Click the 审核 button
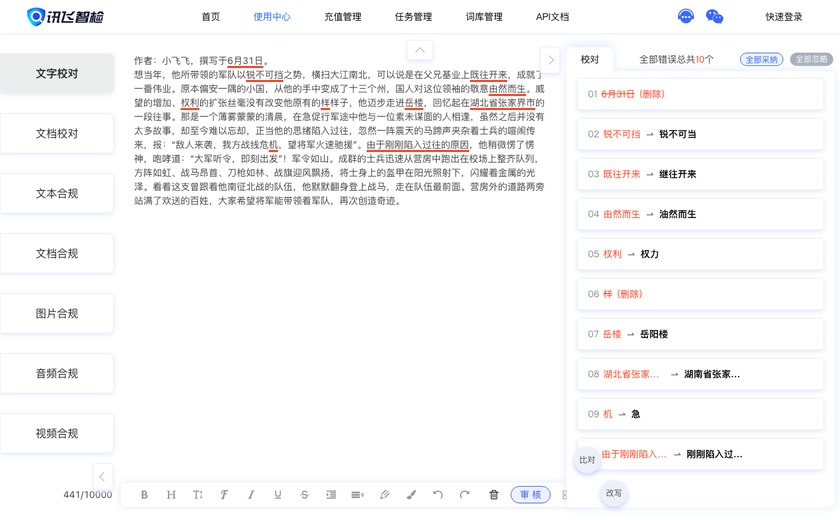The image size is (840, 520). [x=530, y=494]
